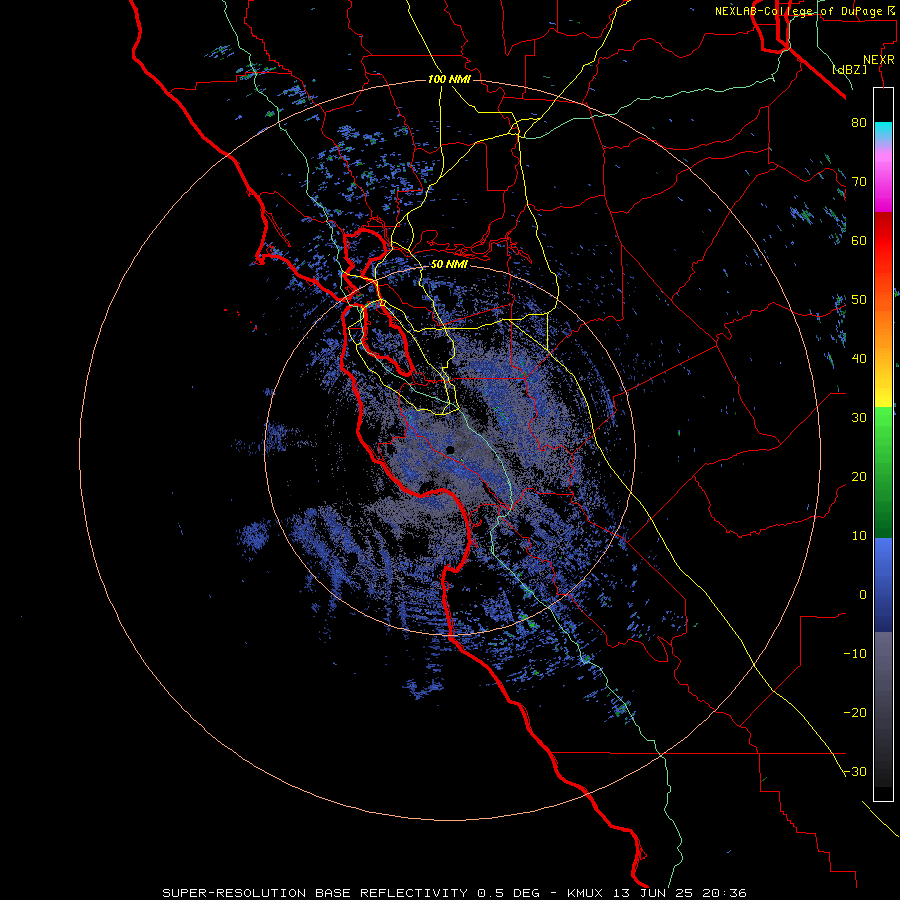Image resolution: width=900 pixels, height=900 pixels.
Task: Click the 60 value on the dBZ scale
Action: tap(859, 241)
